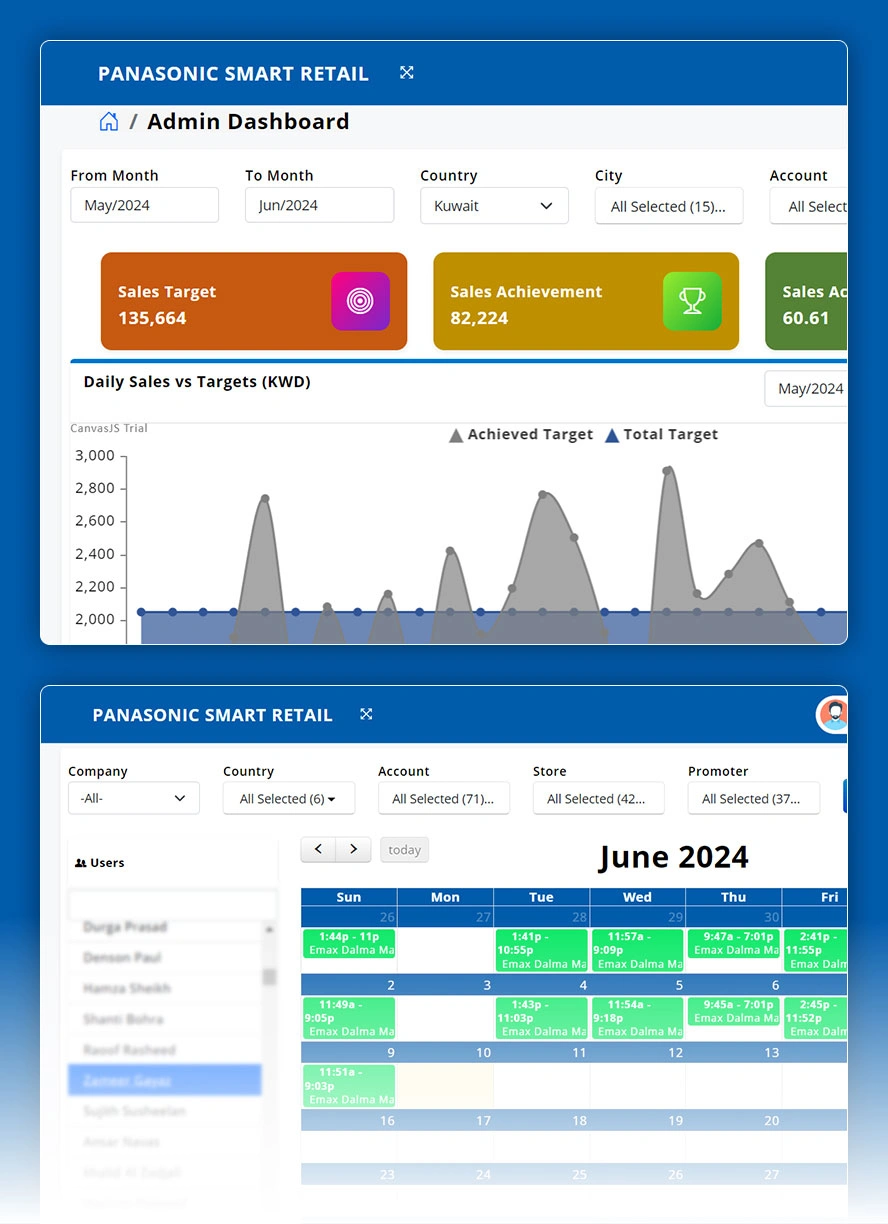Open To Month field Jun/2024
888x1224 pixels.
319,205
